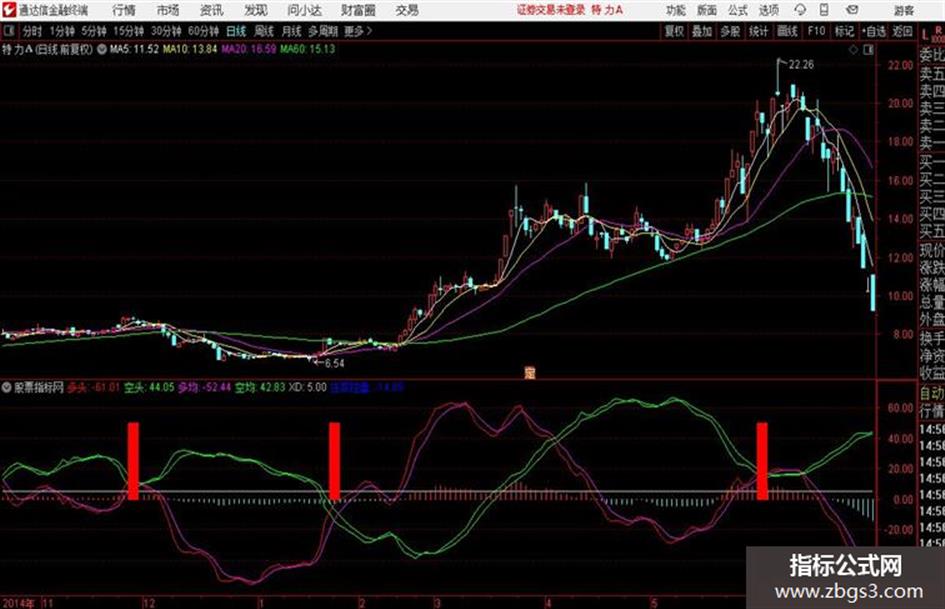Click the 6.54 low price label
This screenshot has height=609, width=945.
334,364
